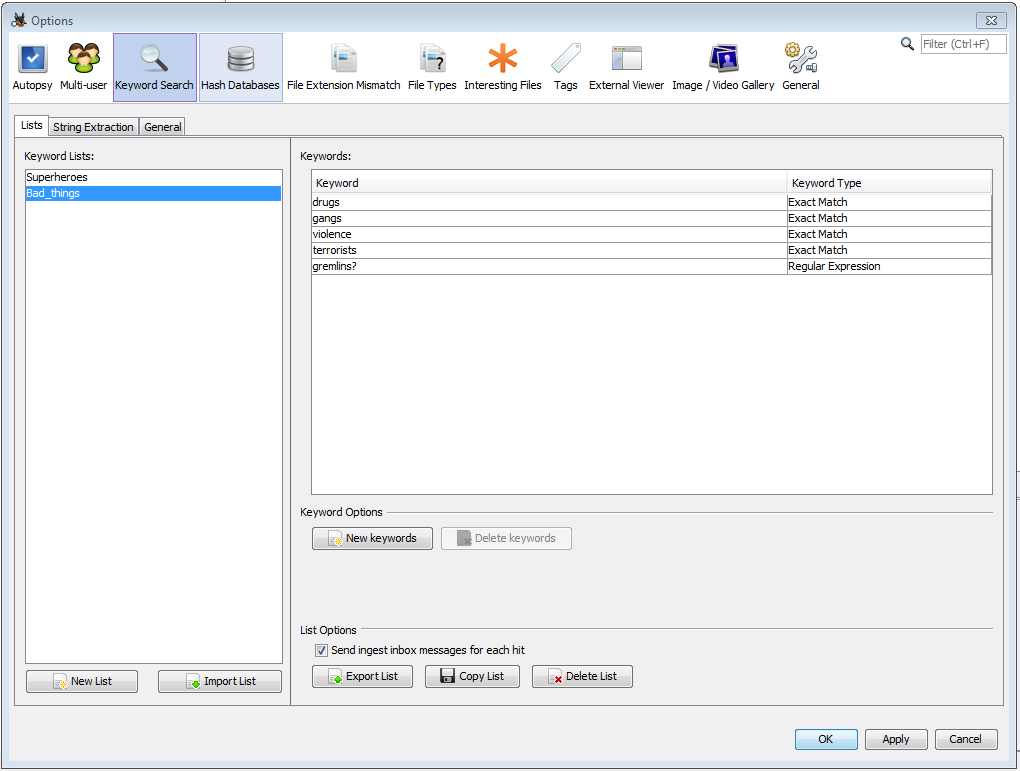Image resolution: width=1020 pixels, height=771 pixels.
Task: Open File Extension Mismatch settings
Action: click(x=343, y=67)
